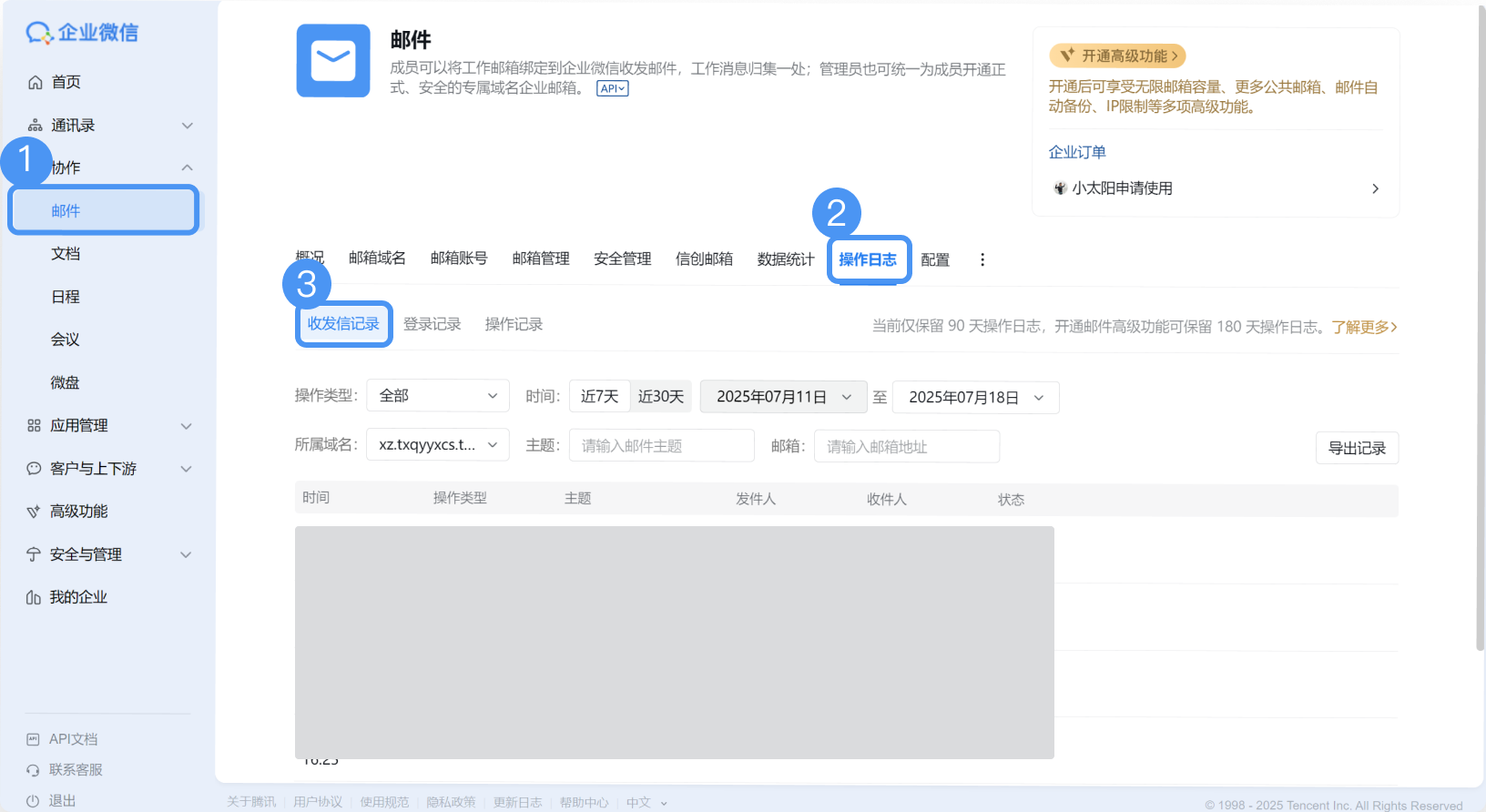Open the 操作类型 dropdown showing 全部
The height and width of the screenshot is (812, 1486).
point(437,396)
